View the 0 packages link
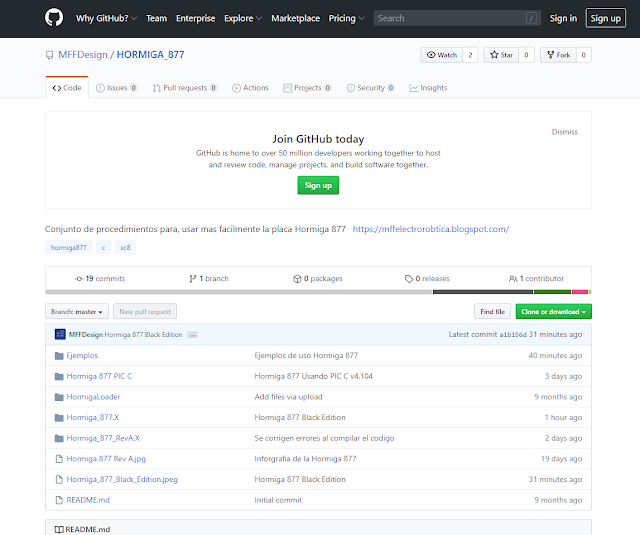640x535 pixels. point(318,279)
